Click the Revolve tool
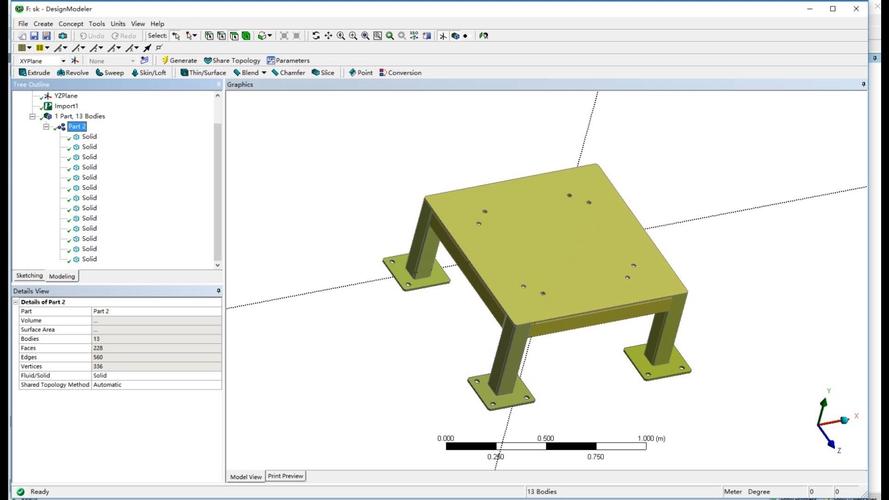This screenshot has height=500, width=889. 73,73
